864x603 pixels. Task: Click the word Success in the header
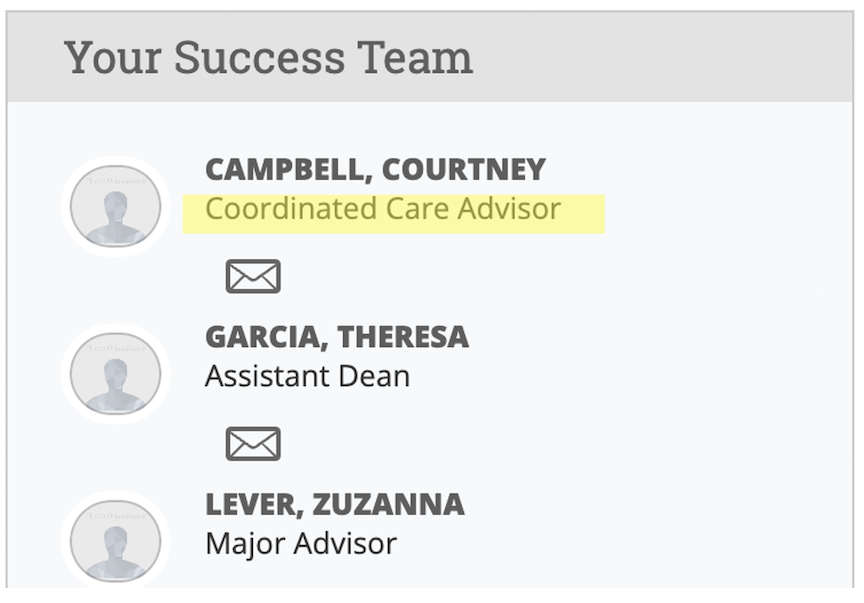(x=260, y=57)
